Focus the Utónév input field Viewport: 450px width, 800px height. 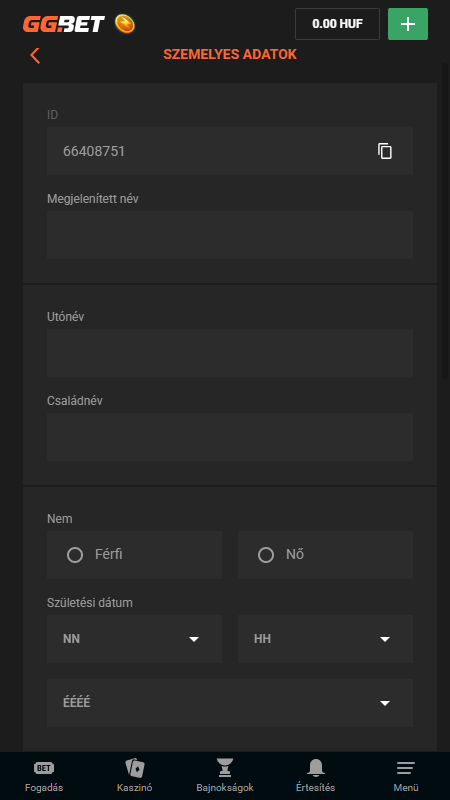click(x=230, y=353)
